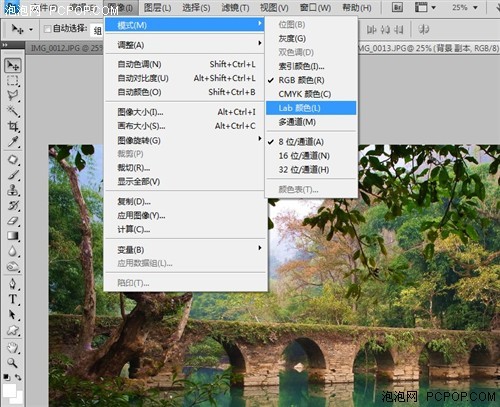Select the Magic Wand tool
This screenshot has height=407, width=500.
click(13, 111)
